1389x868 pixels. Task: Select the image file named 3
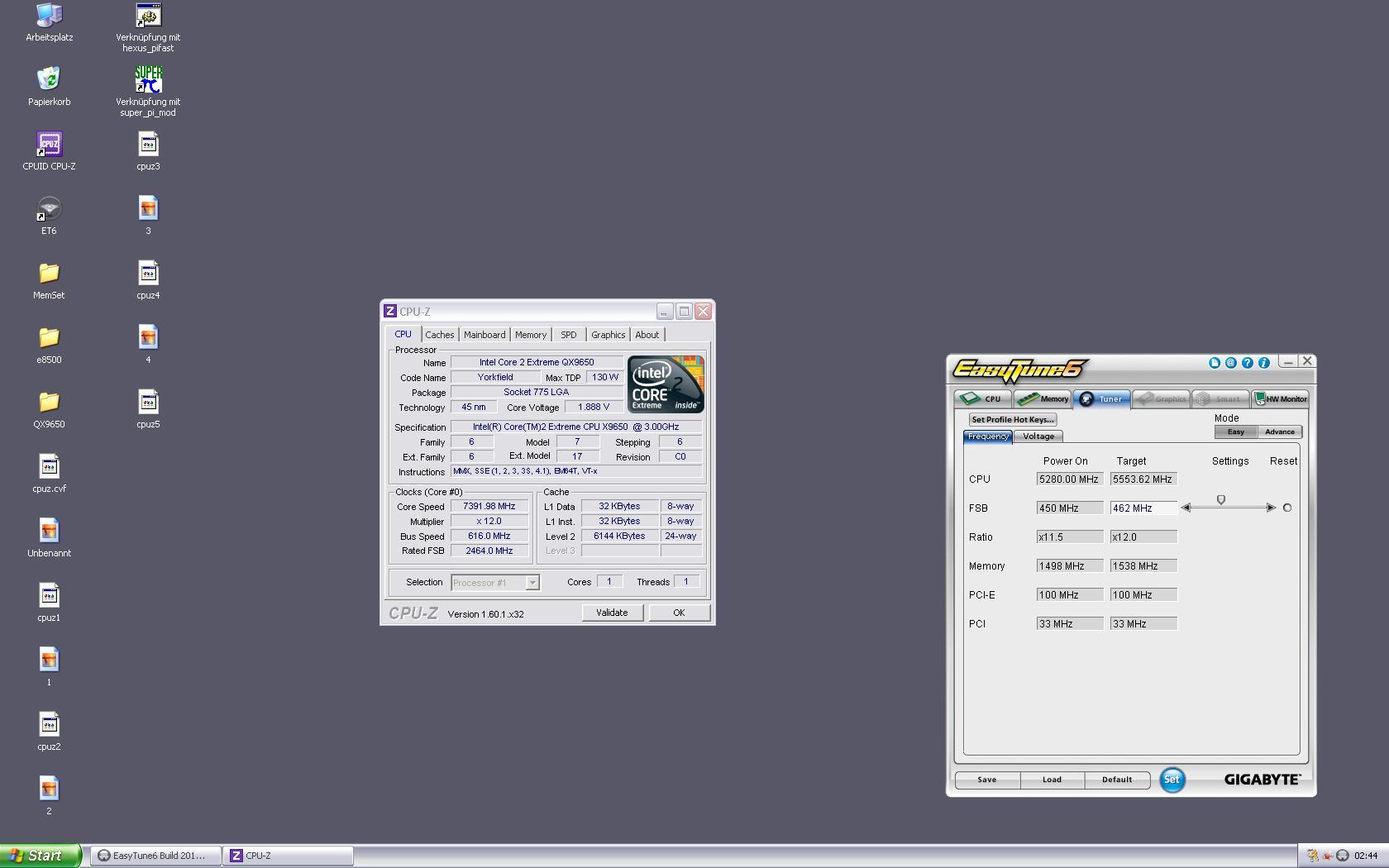tap(148, 216)
